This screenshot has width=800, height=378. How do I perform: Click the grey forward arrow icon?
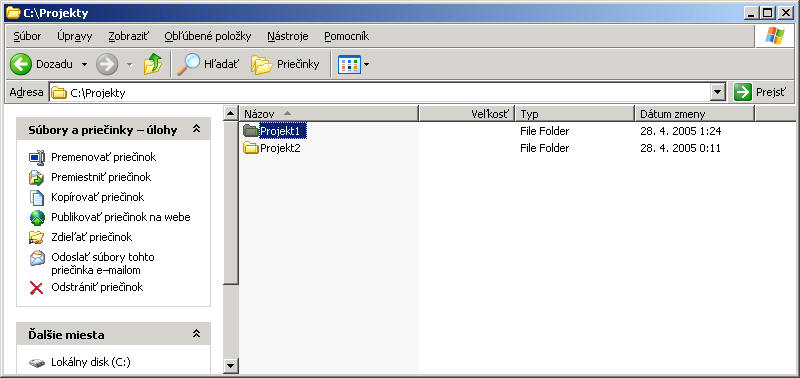107,64
